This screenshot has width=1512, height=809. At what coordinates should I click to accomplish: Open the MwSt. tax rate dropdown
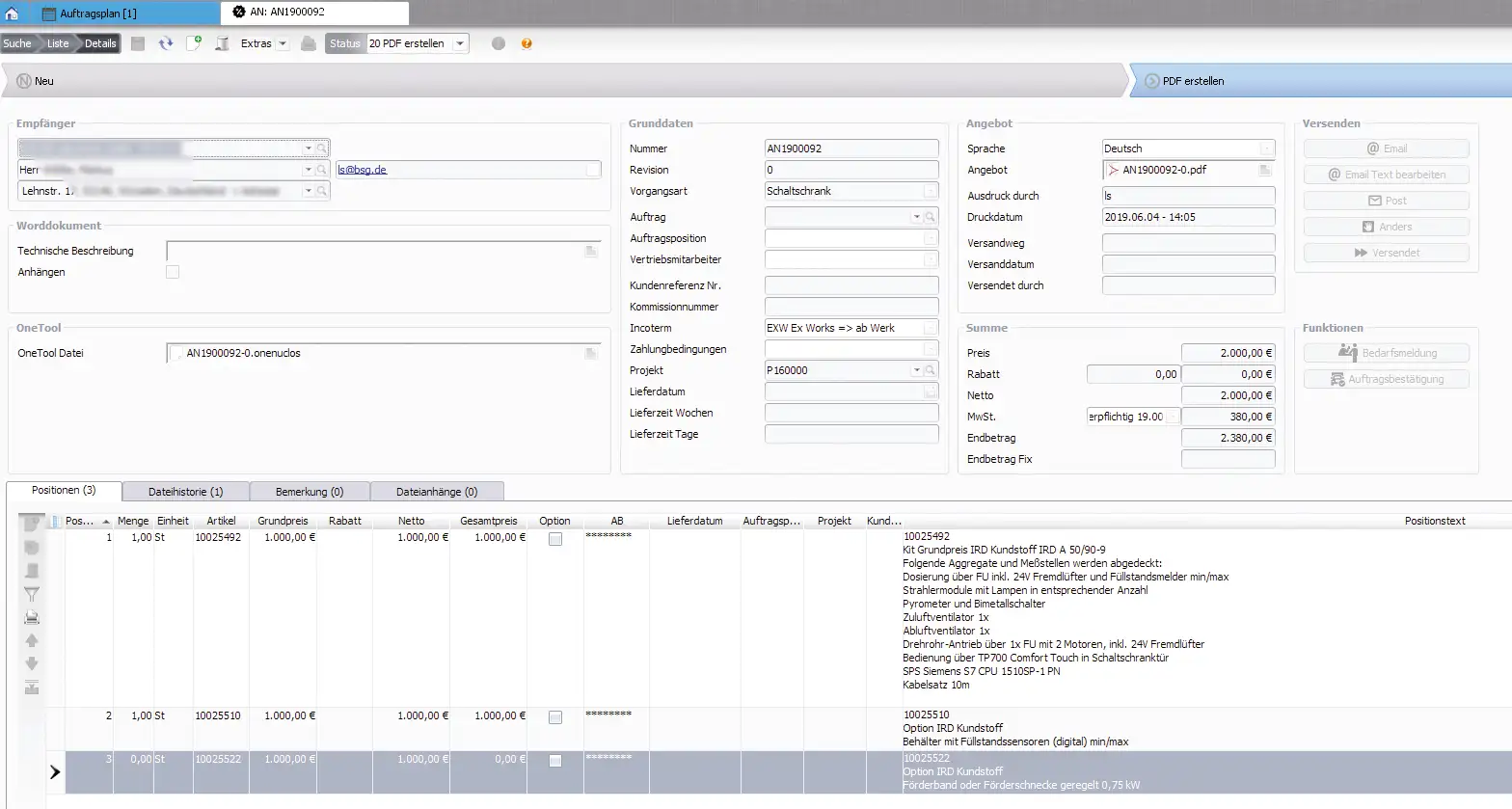(x=1172, y=417)
